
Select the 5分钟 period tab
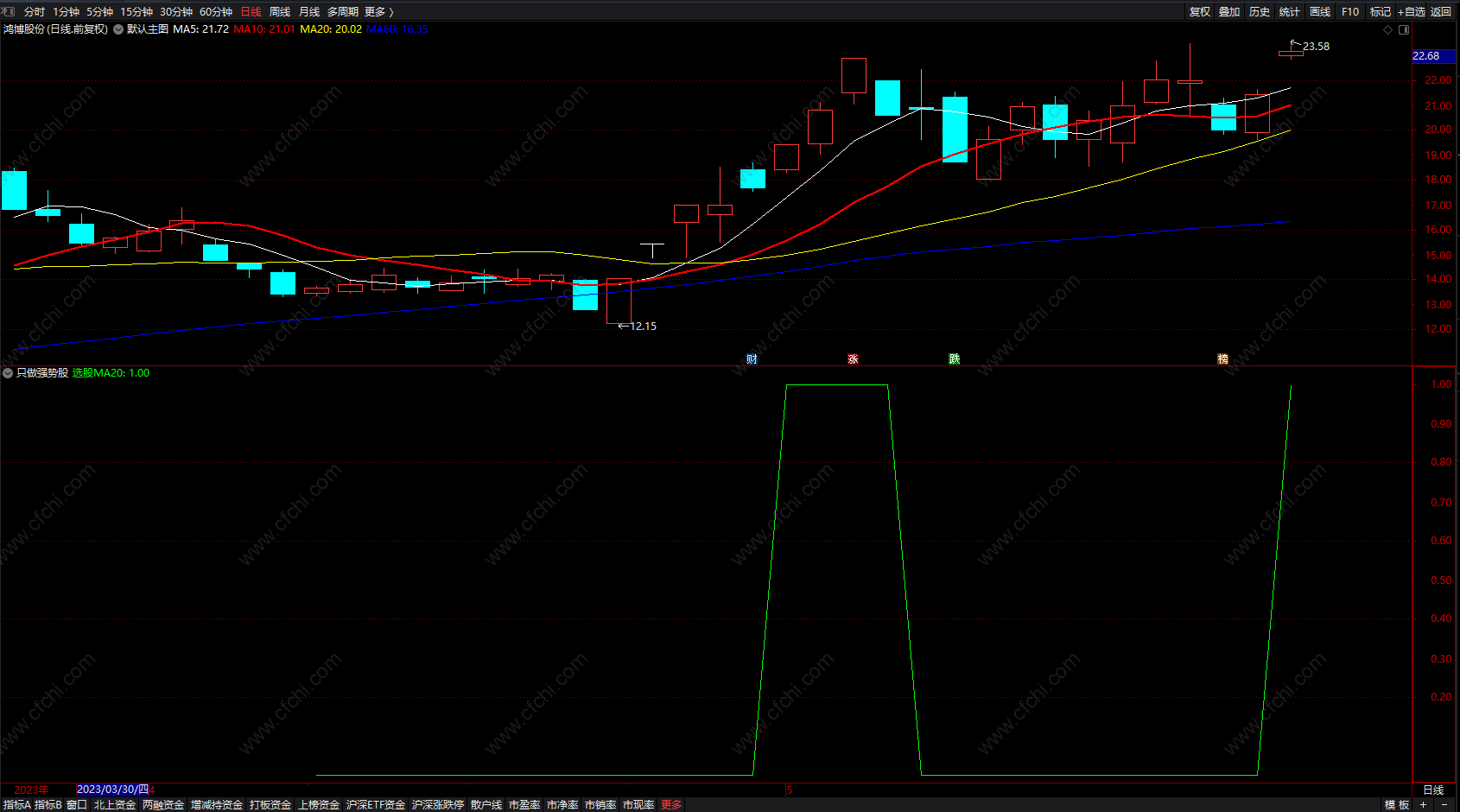pos(100,12)
